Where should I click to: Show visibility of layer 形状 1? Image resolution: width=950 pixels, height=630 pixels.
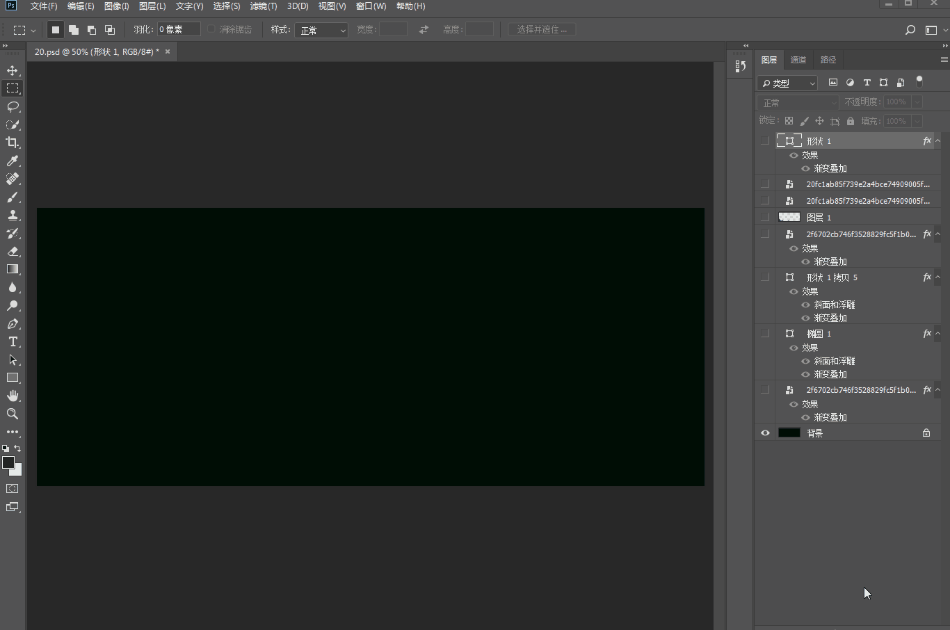(x=765, y=141)
